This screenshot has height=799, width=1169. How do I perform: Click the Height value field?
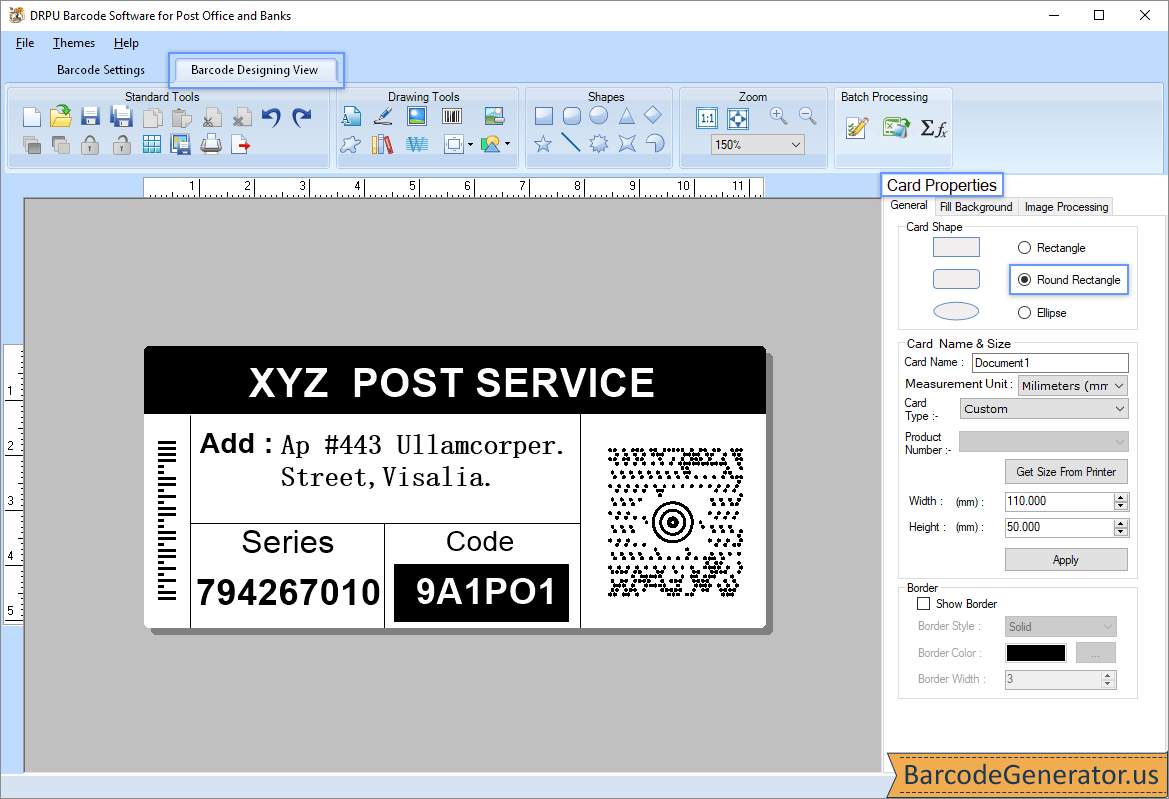point(1059,527)
